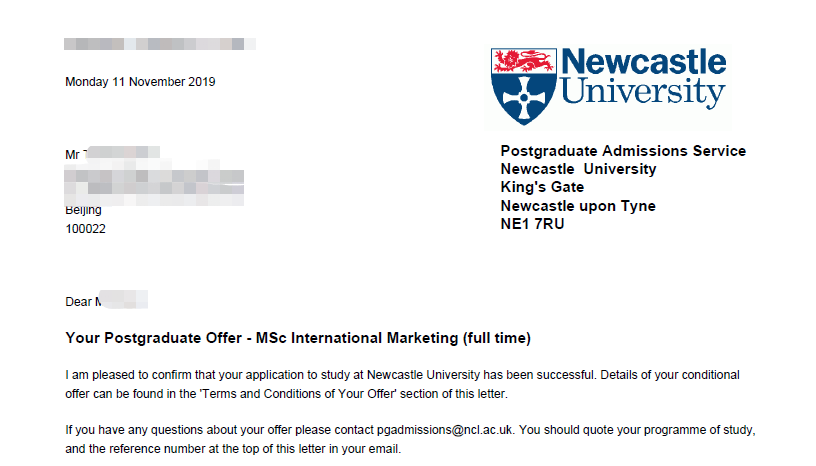
Task: Click the 'Dear' salutation line
Action: click(x=106, y=301)
